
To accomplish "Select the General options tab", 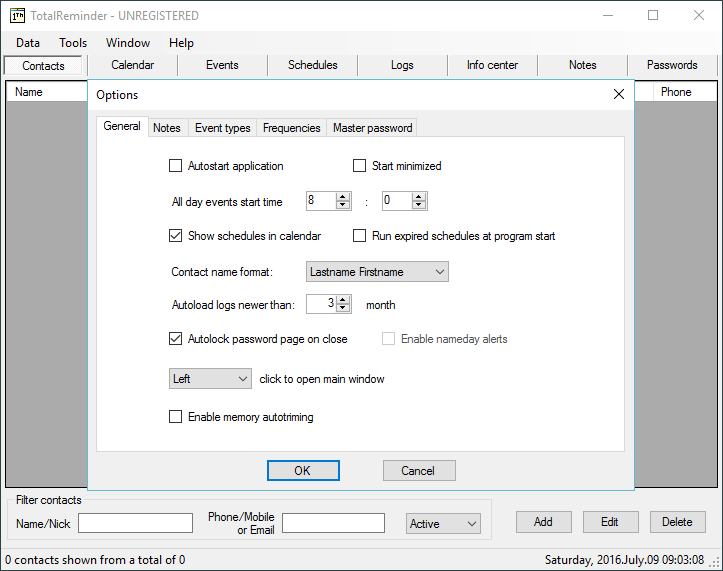I will (122, 126).
